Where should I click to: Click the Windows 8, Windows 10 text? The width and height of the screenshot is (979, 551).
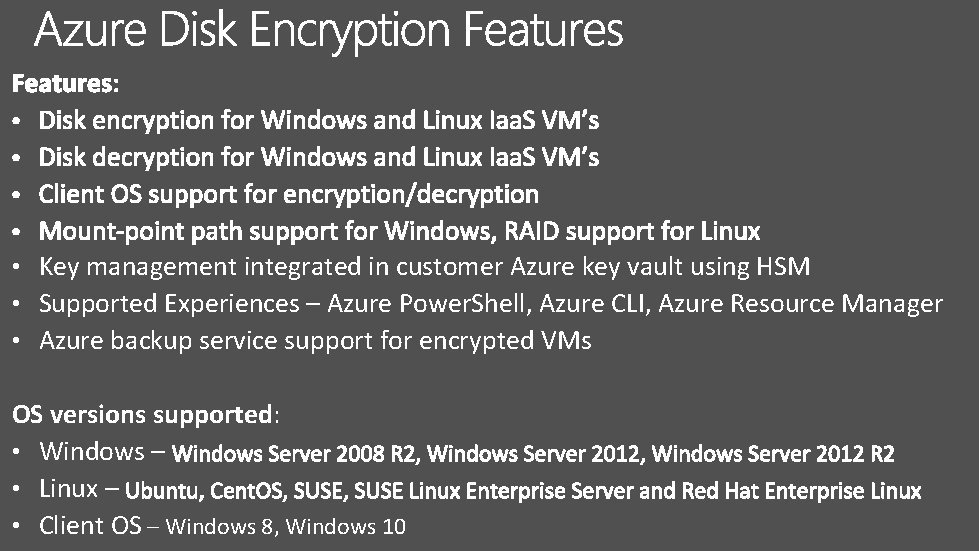click(286, 527)
